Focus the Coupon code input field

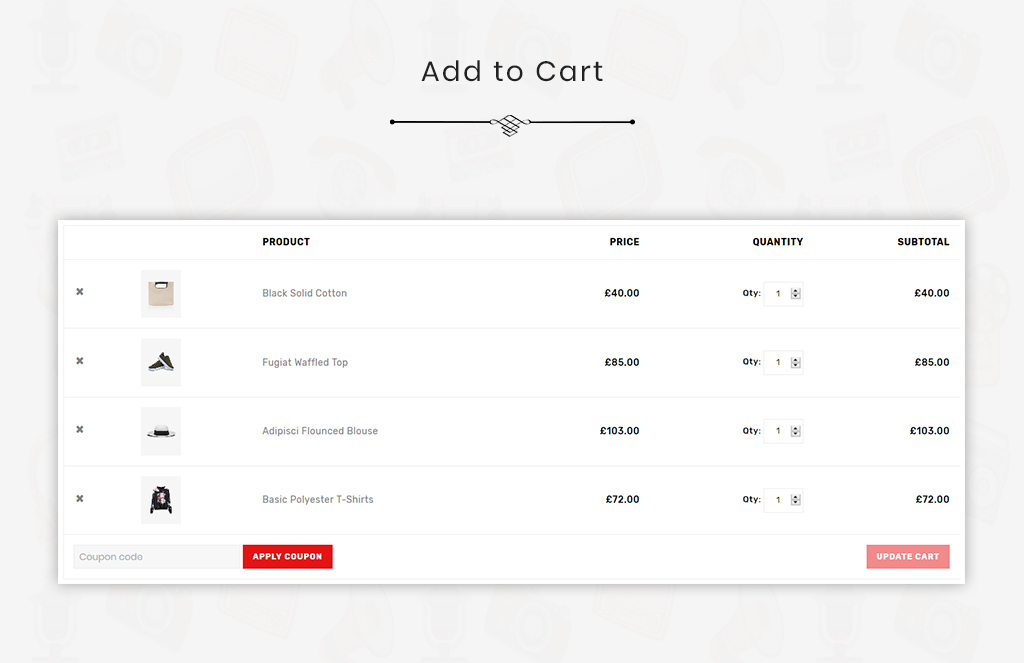pyautogui.click(x=157, y=557)
